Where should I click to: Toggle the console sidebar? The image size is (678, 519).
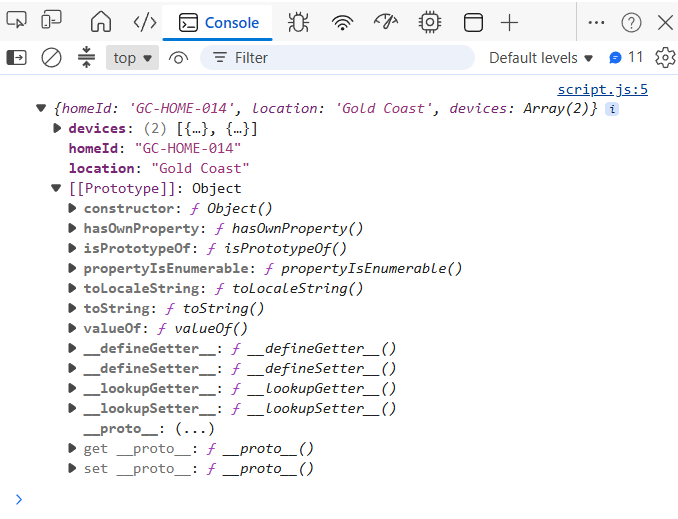point(16,58)
